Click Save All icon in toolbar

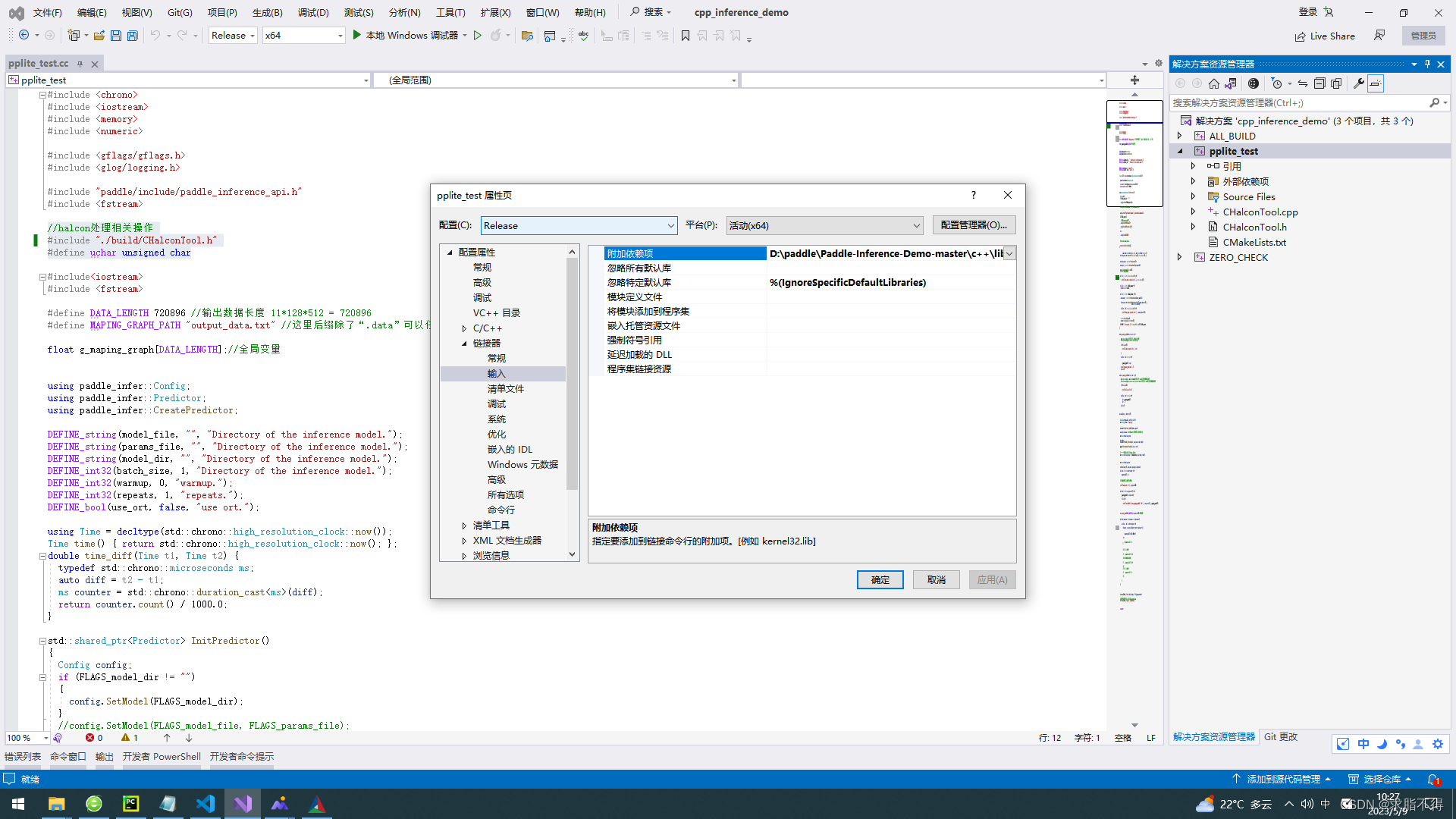click(x=133, y=36)
